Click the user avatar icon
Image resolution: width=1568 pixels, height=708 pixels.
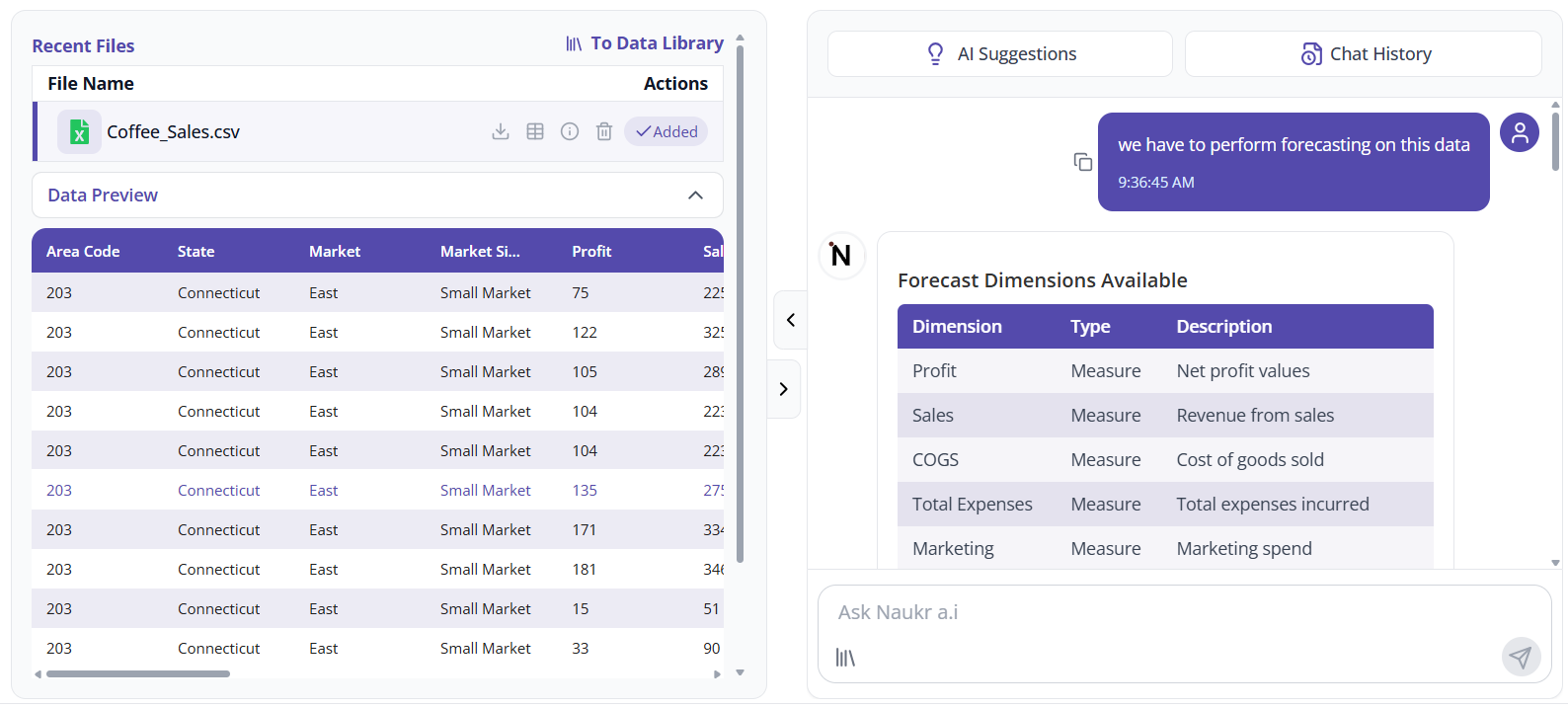pyautogui.click(x=1520, y=132)
